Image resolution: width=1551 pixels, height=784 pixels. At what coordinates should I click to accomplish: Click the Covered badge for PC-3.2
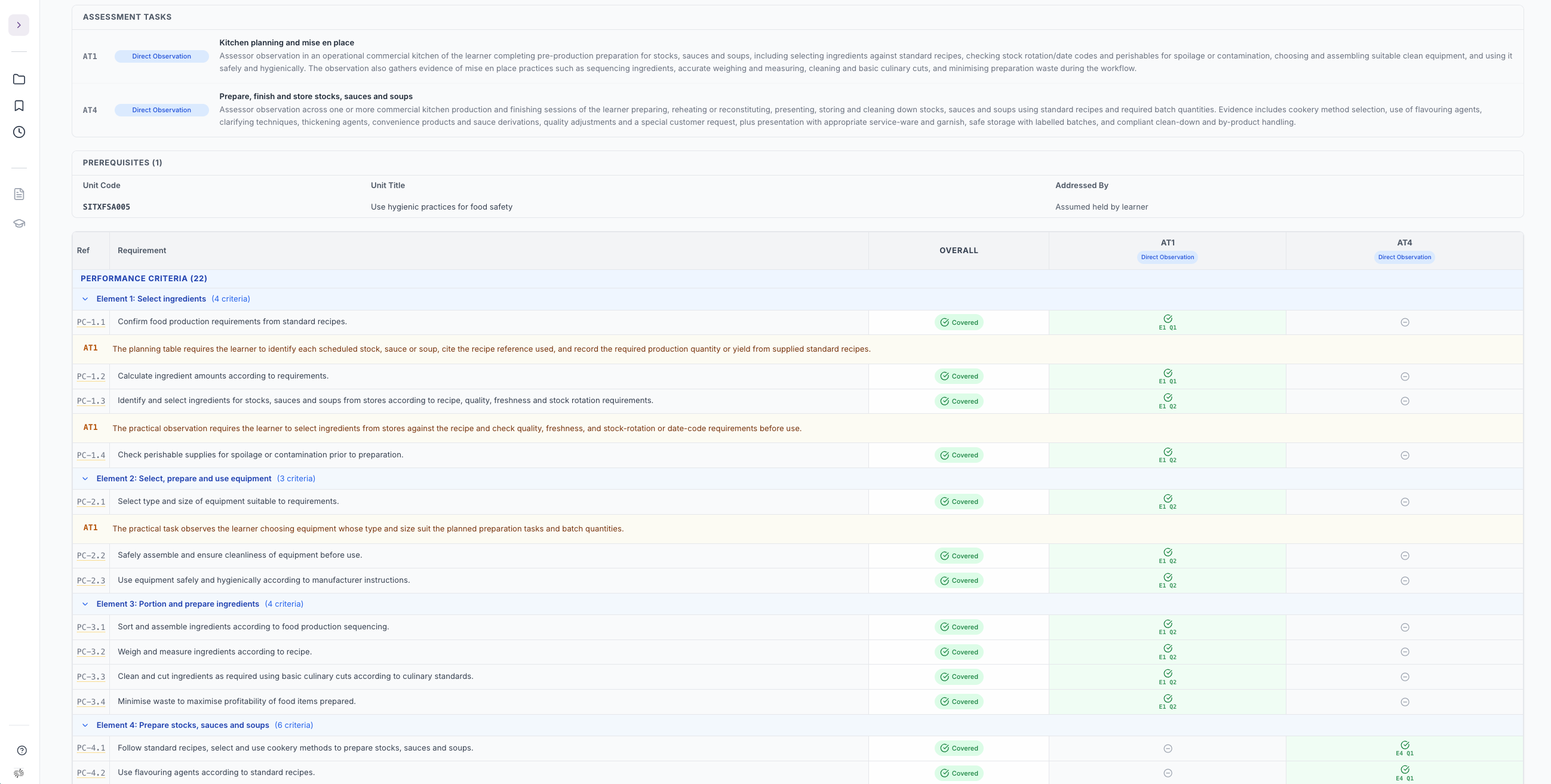point(959,652)
